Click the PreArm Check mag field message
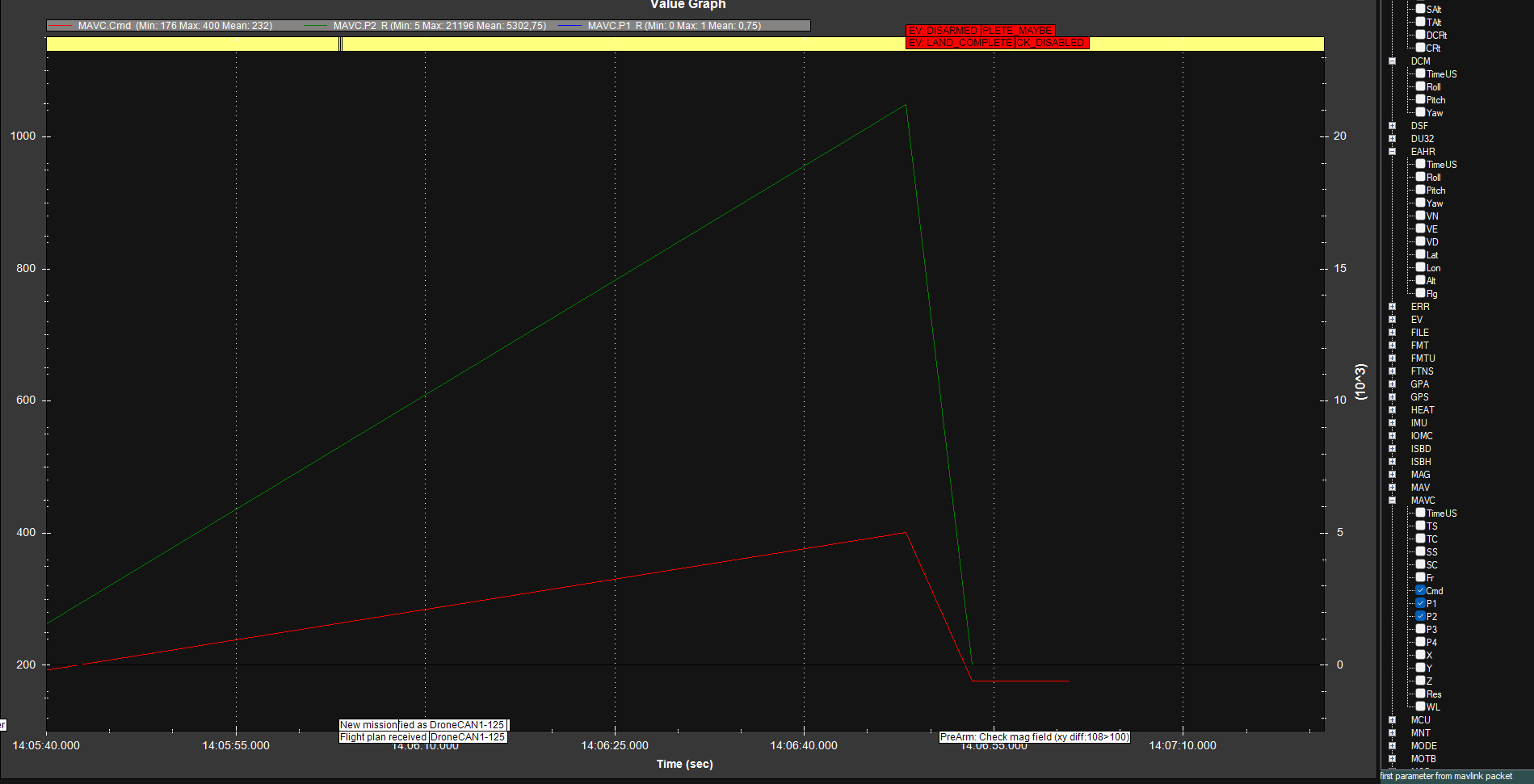This screenshot has height=784, width=1534. [x=1034, y=737]
